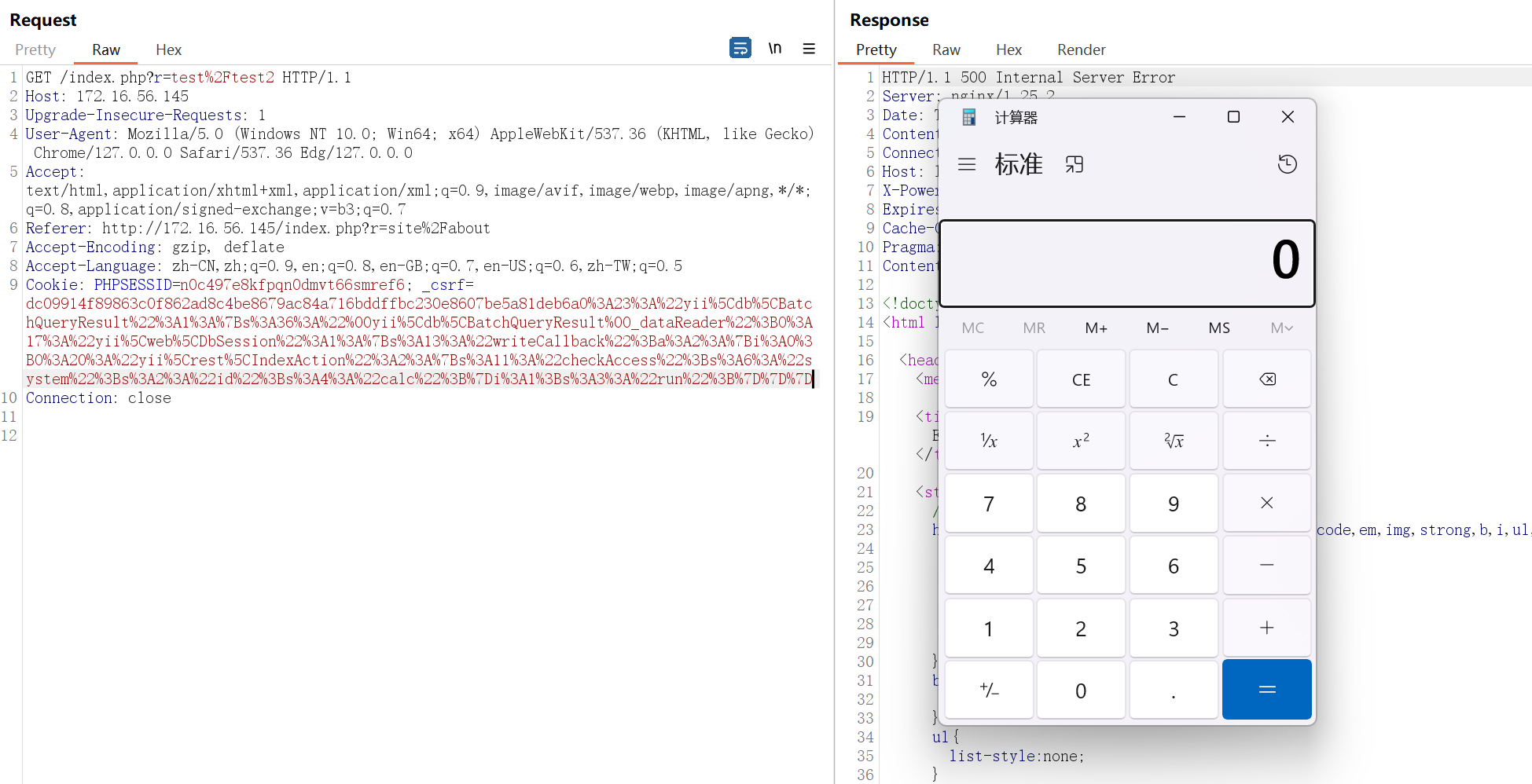Toggle word wrap icon in Request panel

click(740, 49)
